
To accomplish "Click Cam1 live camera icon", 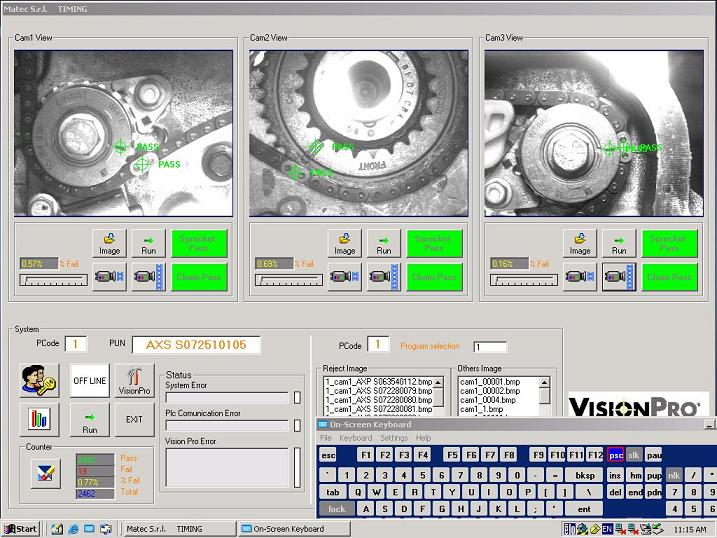I will 109,277.
